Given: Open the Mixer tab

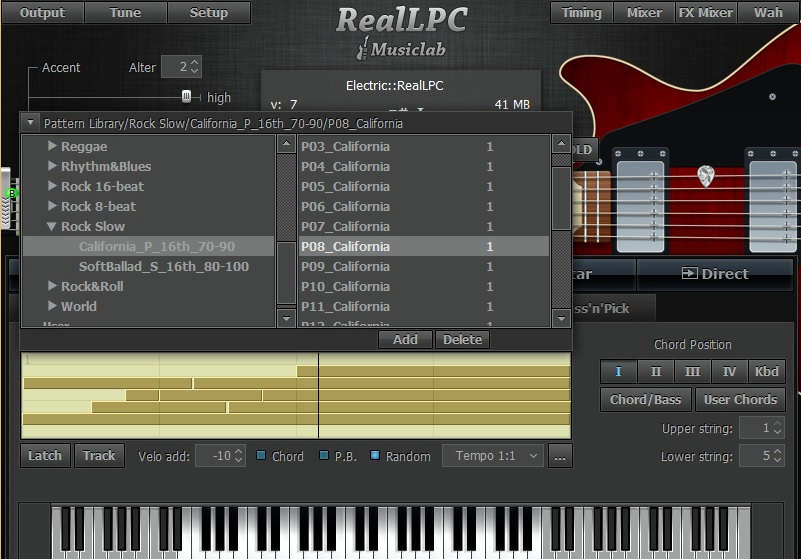Looking at the screenshot, I should coord(643,13).
